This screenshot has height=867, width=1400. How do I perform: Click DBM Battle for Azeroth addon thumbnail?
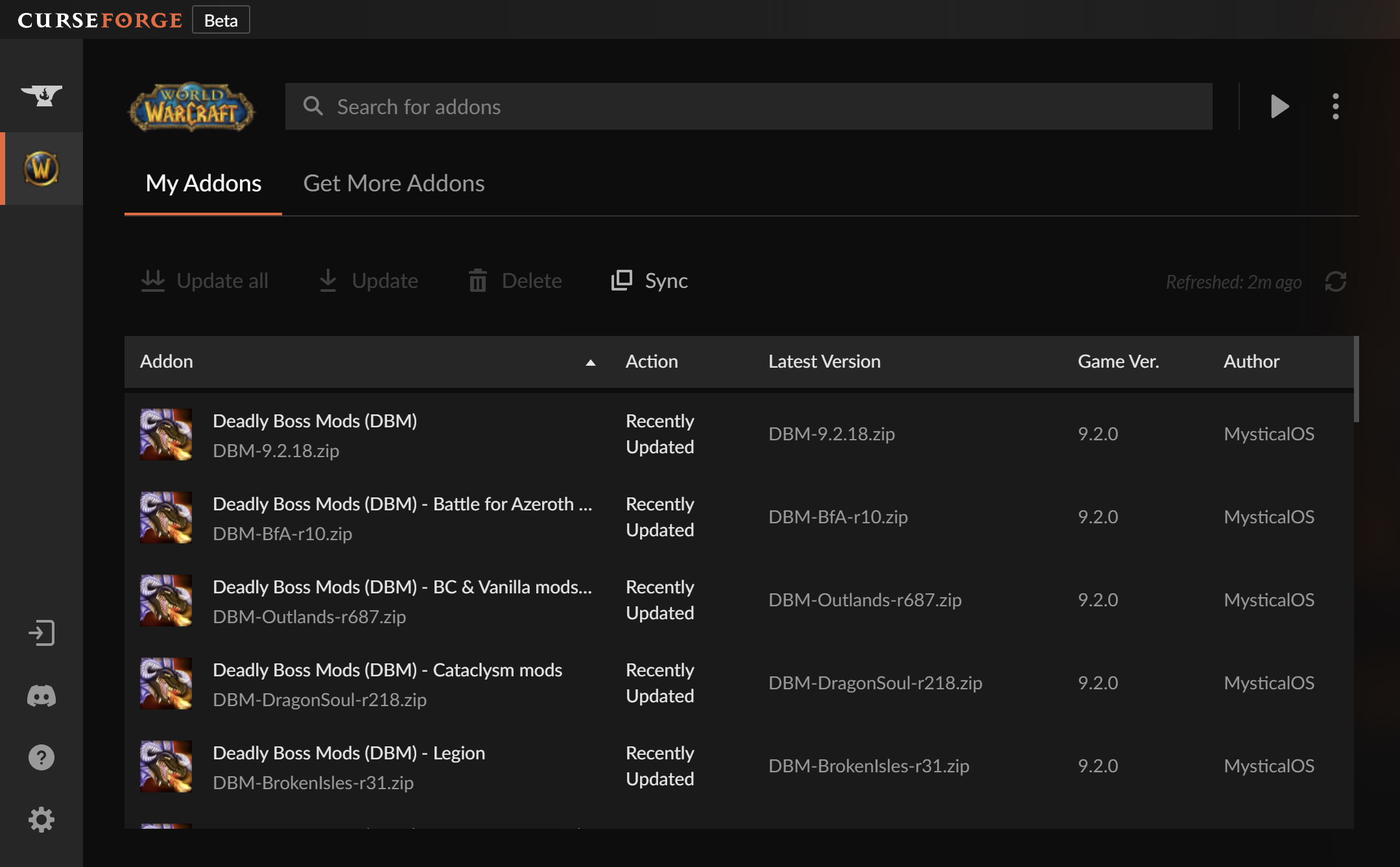(x=166, y=517)
